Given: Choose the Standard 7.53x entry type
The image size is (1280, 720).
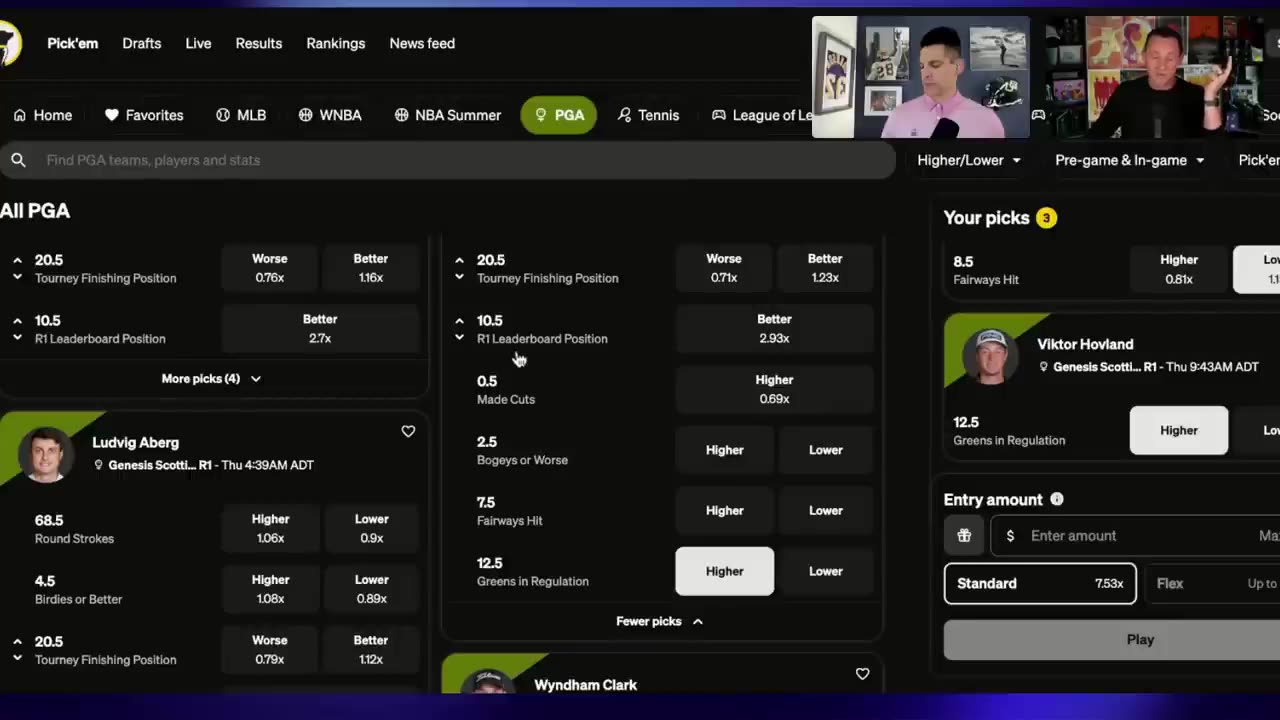Looking at the screenshot, I should 1040,584.
